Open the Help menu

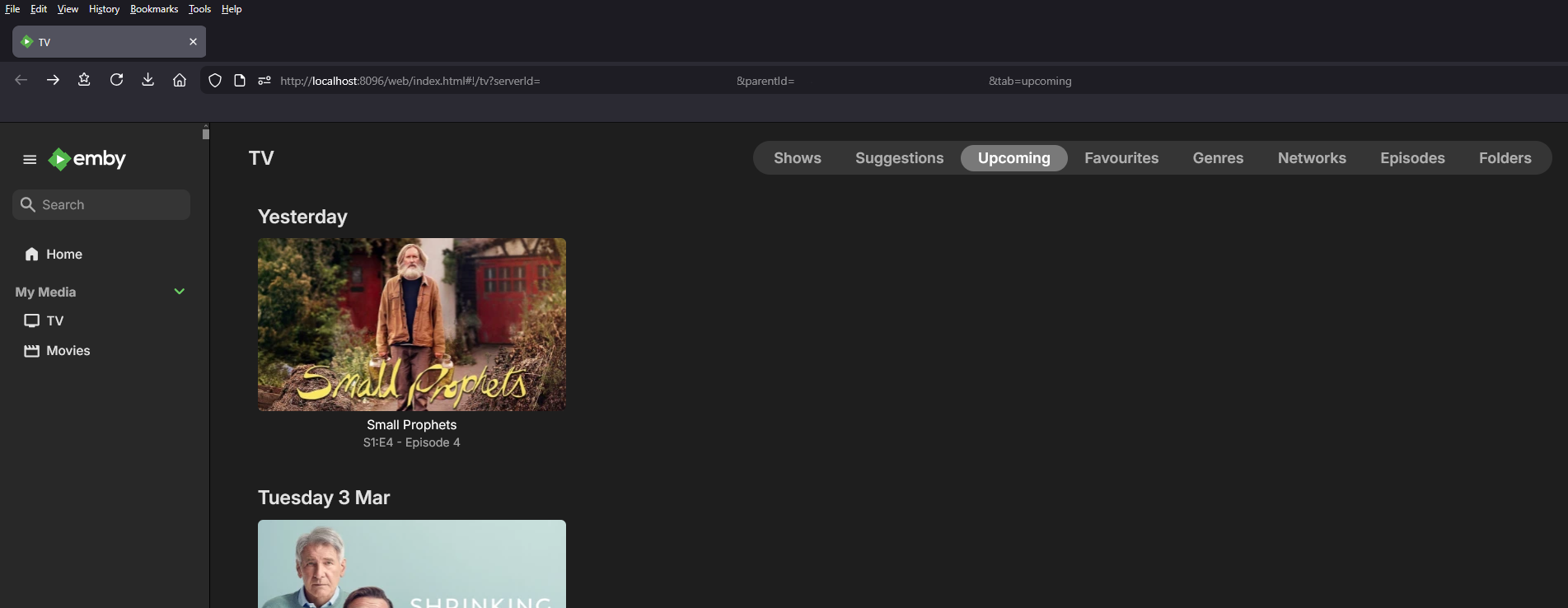(x=232, y=9)
